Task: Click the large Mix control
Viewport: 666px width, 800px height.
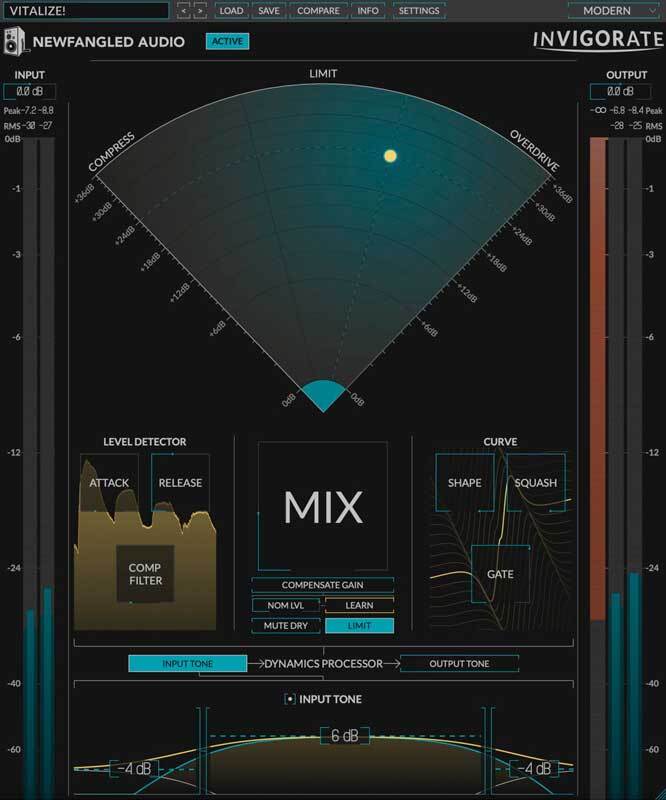Action: pyautogui.click(x=322, y=507)
